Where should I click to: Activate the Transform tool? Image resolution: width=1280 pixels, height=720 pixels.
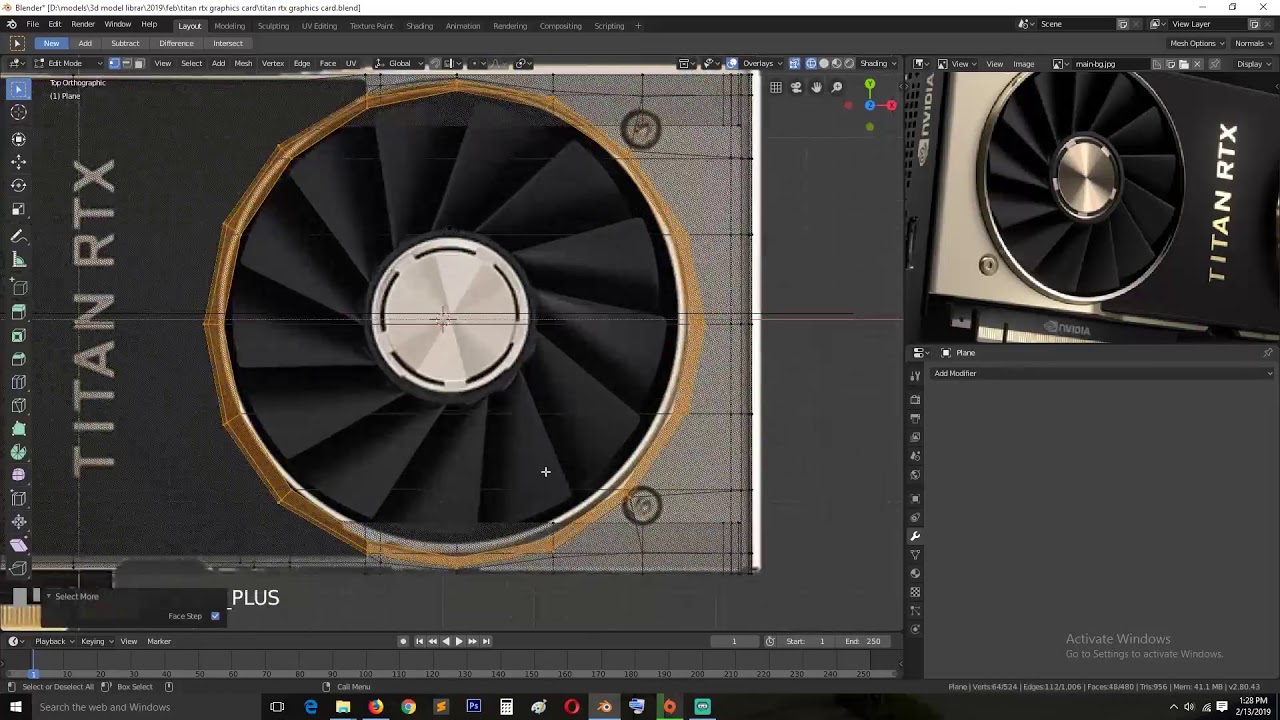point(19,137)
